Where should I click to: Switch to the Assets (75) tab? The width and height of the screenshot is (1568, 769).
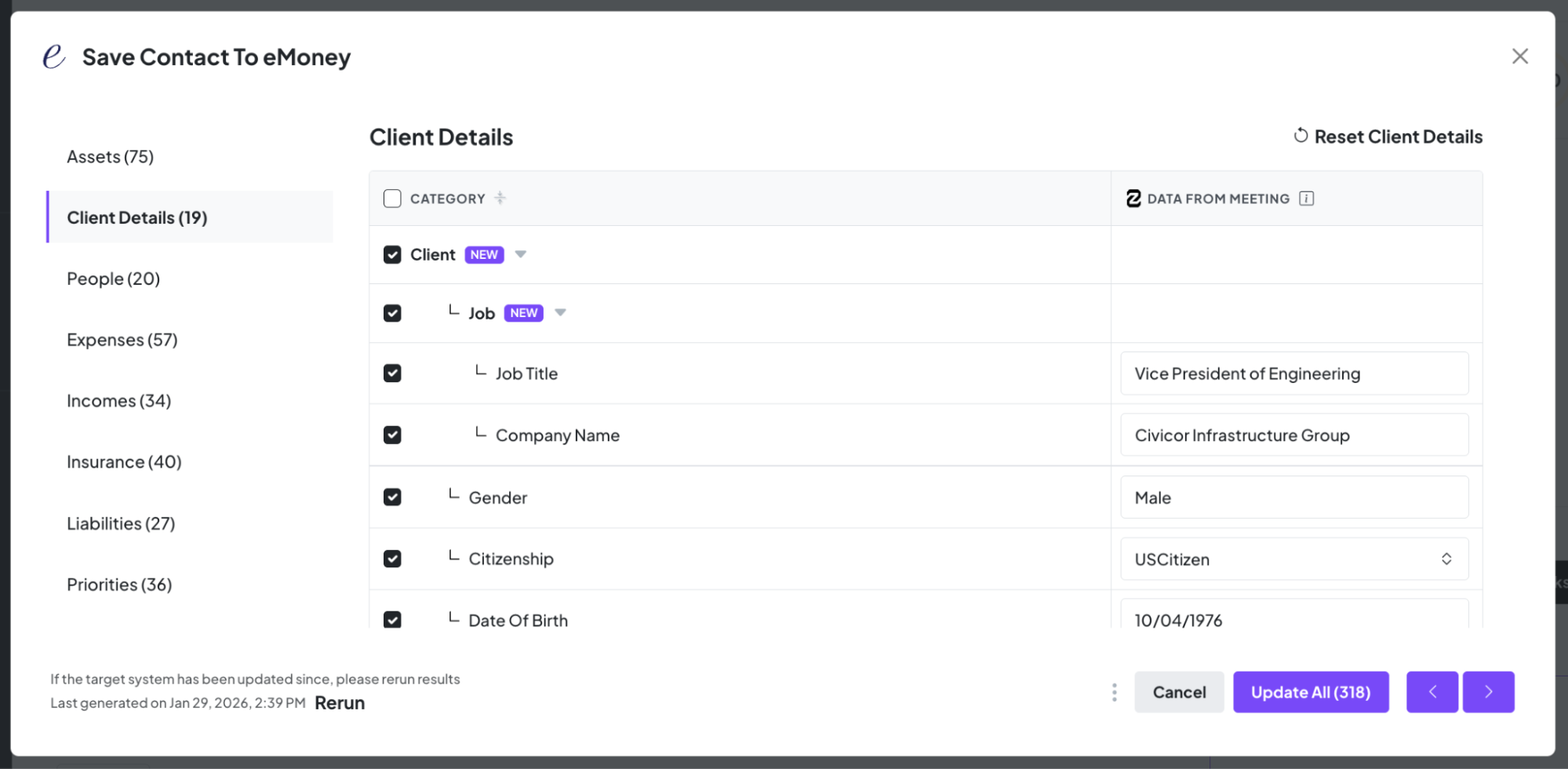point(111,157)
